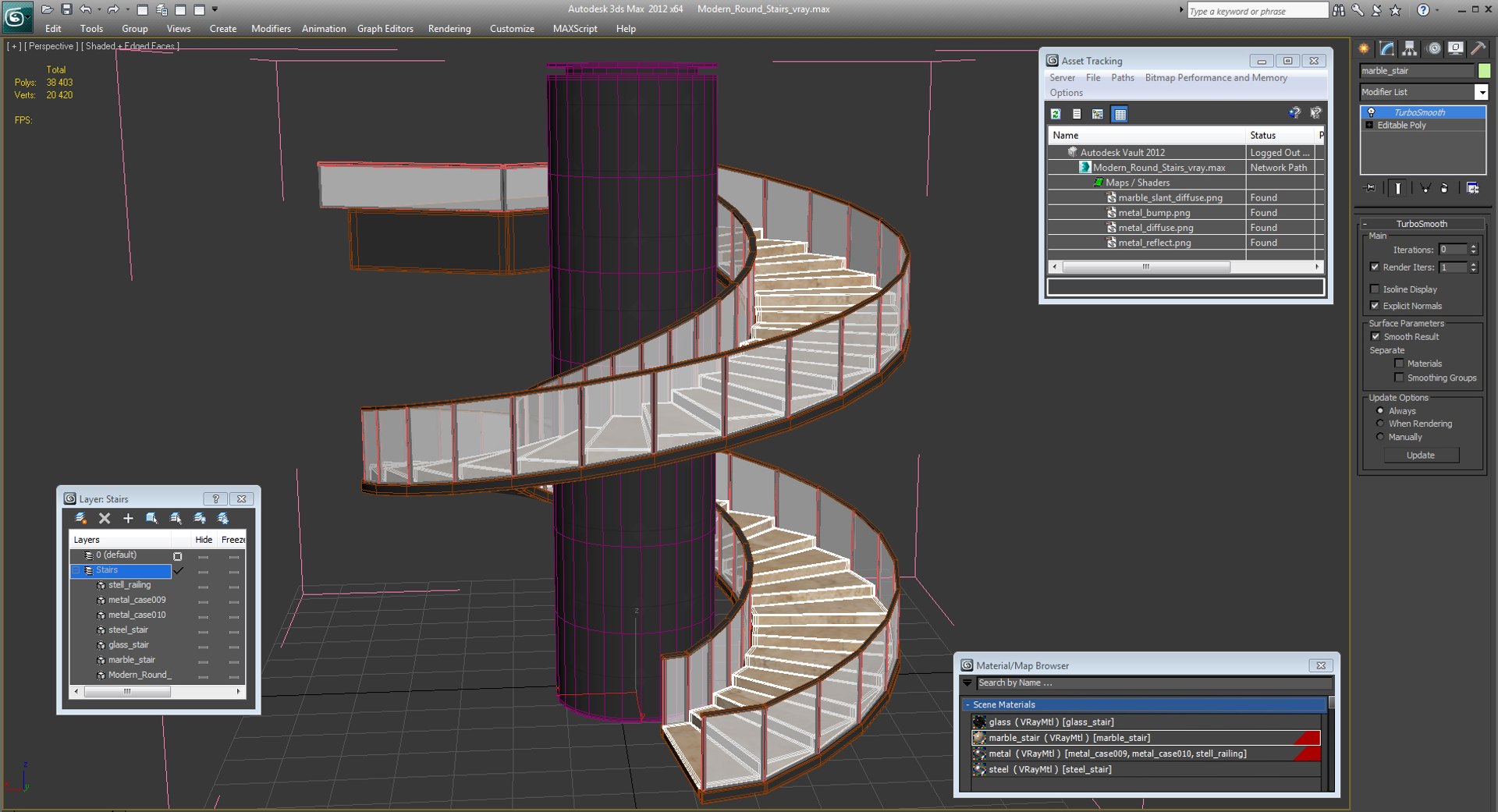This screenshot has height=812, width=1498.
Task: Click the TurboSmooth Update button
Action: (x=1421, y=456)
